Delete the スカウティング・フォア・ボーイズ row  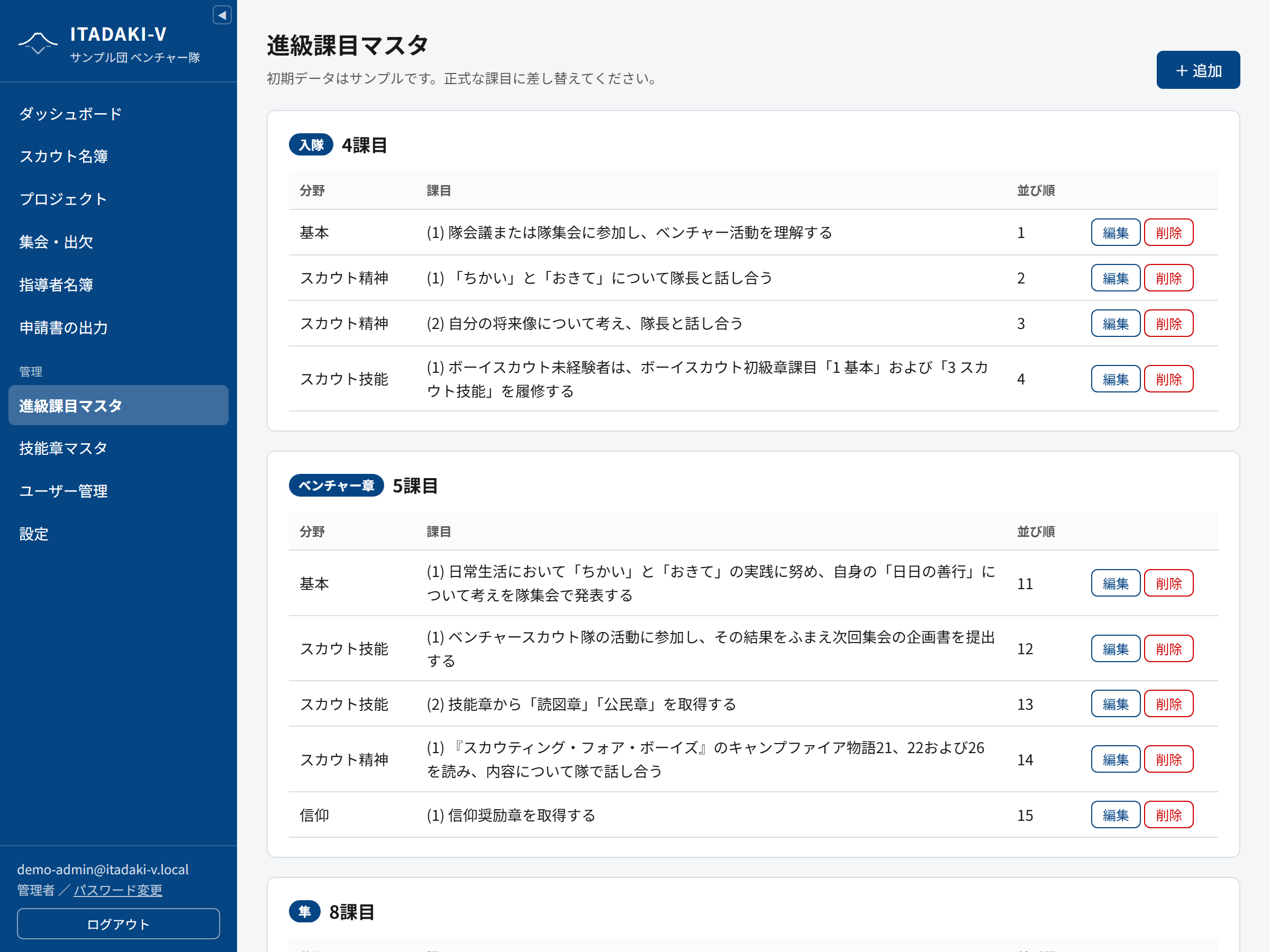[1168, 760]
